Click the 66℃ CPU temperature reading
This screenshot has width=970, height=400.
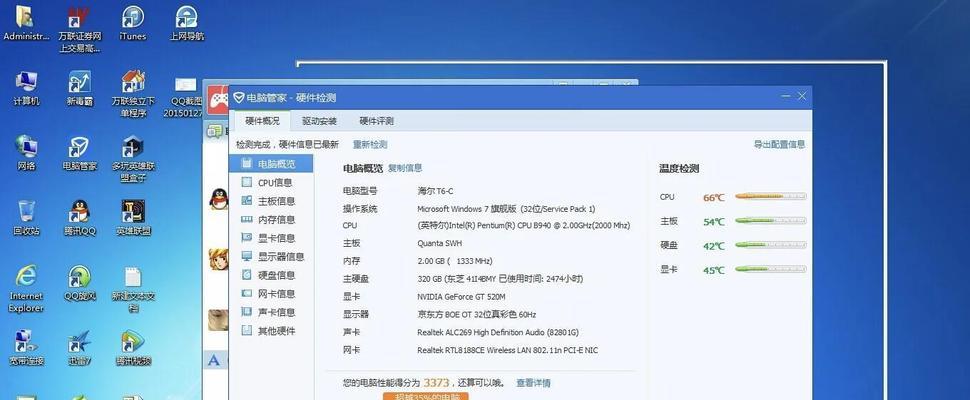tap(713, 197)
